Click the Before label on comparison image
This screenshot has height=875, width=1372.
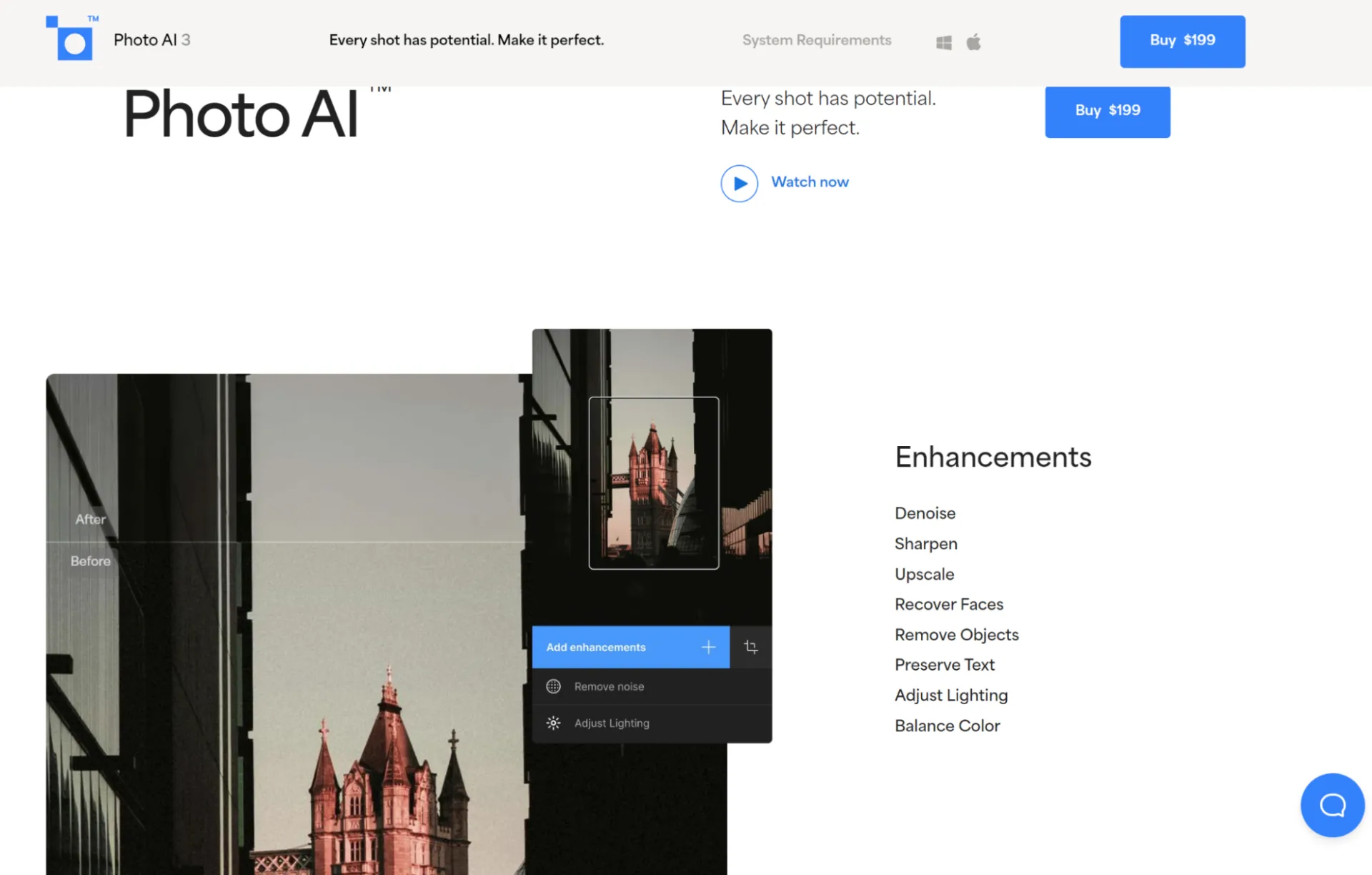coord(90,561)
